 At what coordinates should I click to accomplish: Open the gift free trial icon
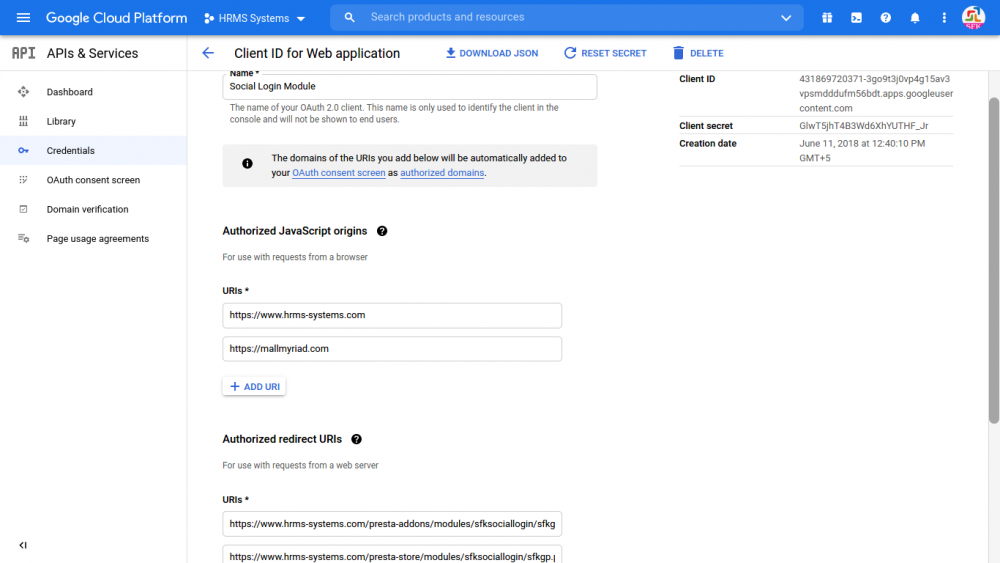(827, 18)
